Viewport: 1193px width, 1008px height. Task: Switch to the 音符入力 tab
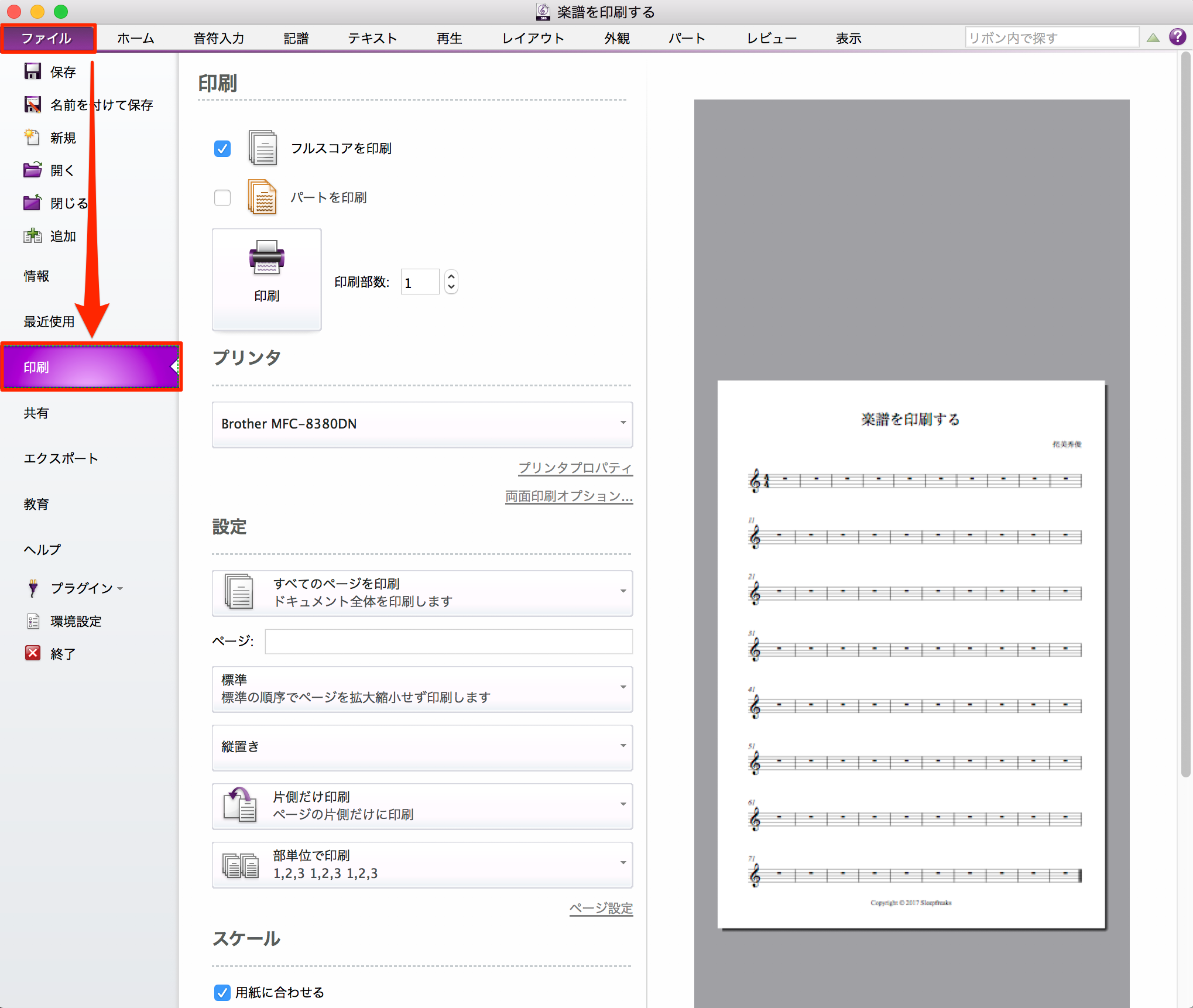(x=219, y=38)
